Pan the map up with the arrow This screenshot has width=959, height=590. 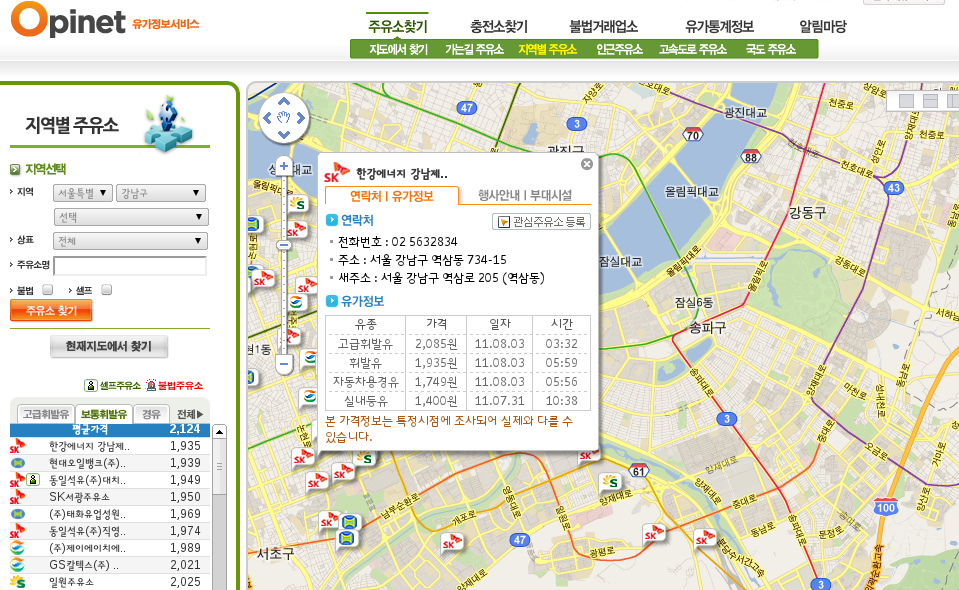coord(284,101)
